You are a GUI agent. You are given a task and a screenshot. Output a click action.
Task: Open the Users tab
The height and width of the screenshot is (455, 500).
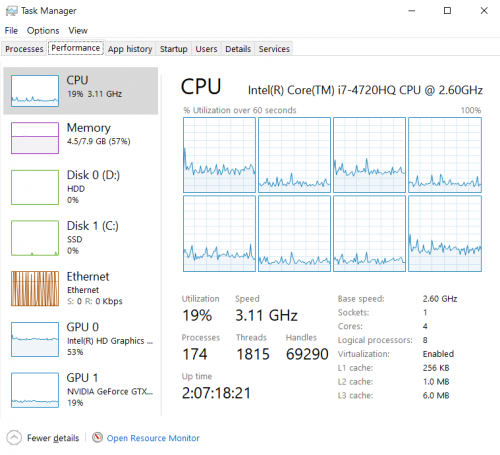[206, 49]
